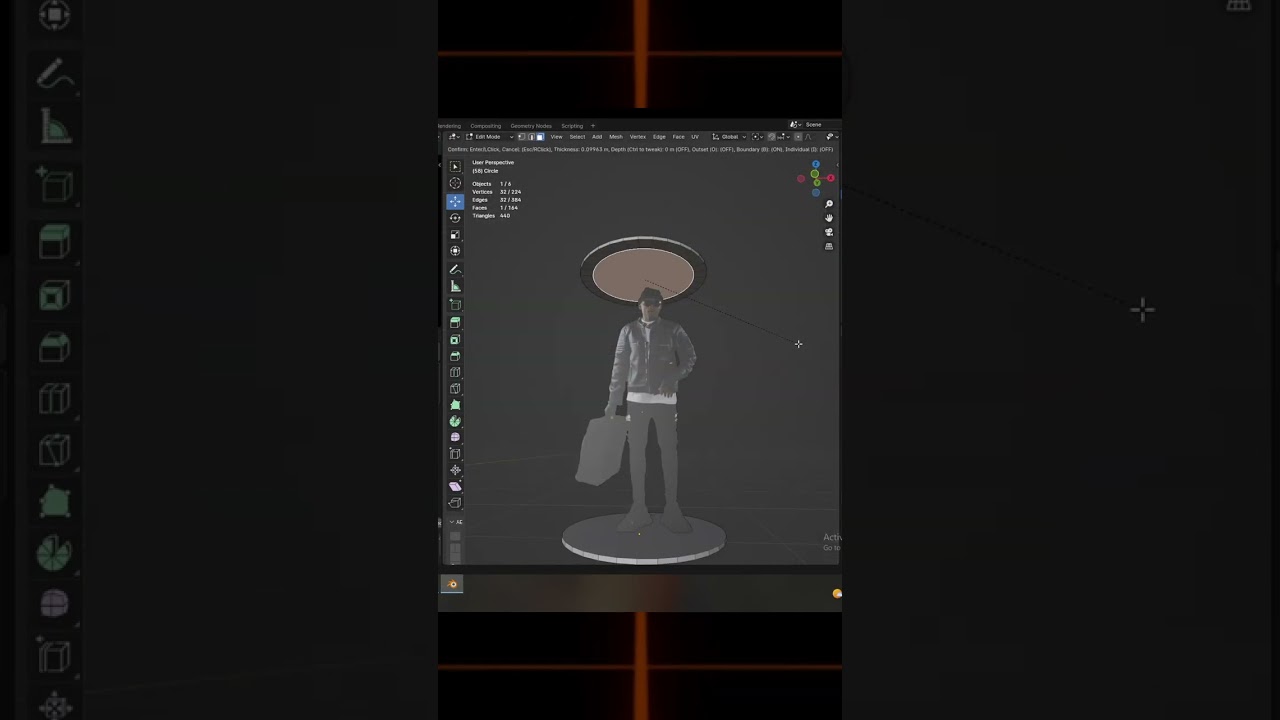Screen dimensions: 1280x720
Task: Enable face select mode
Action: [x=540, y=137]
